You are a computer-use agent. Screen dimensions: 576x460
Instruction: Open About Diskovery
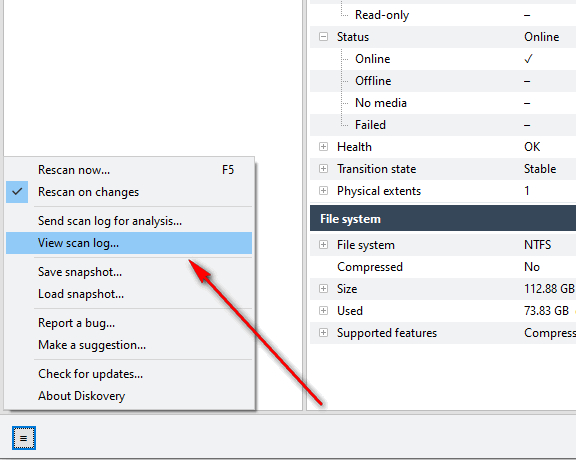129,396
